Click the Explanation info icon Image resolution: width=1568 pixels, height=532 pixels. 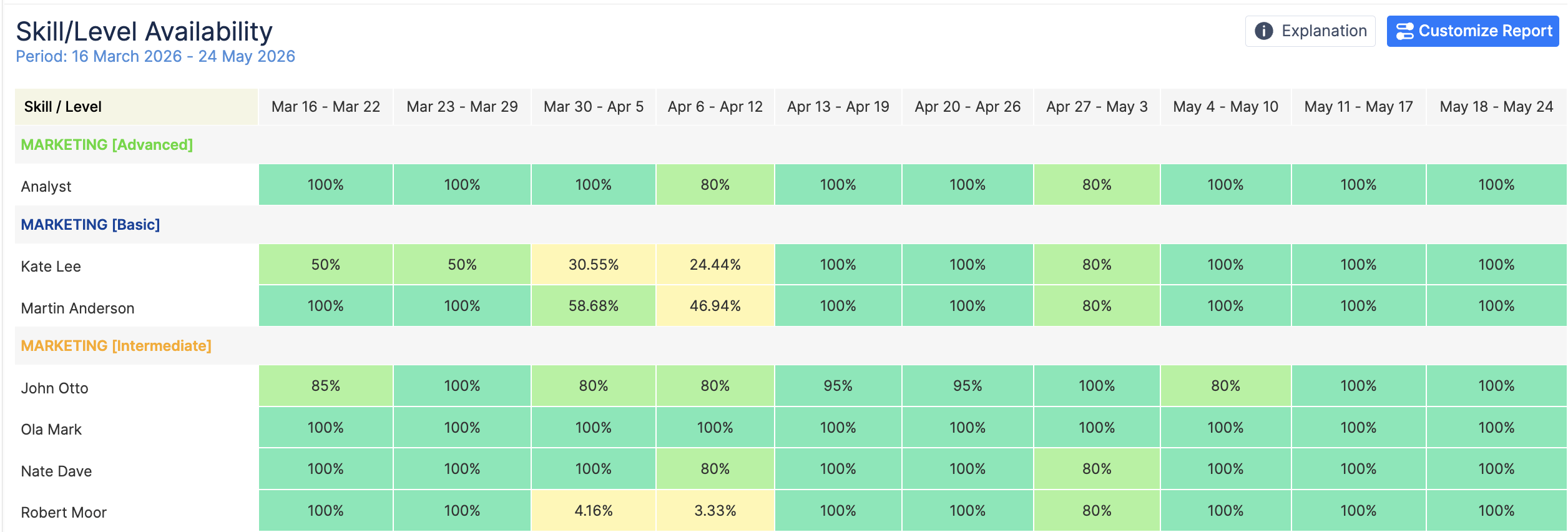click(x=1263, y=31)
